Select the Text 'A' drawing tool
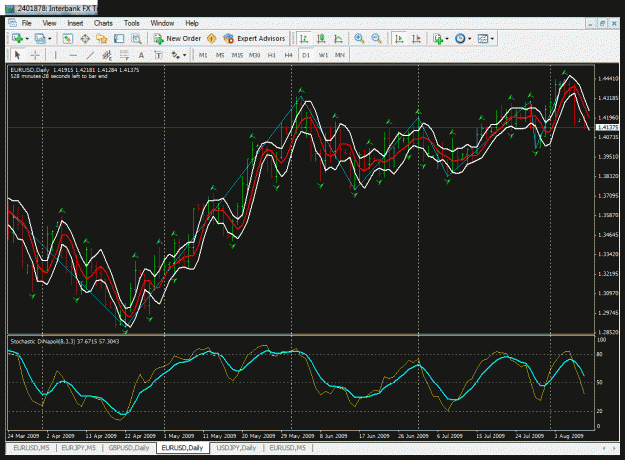 (141, 55)
